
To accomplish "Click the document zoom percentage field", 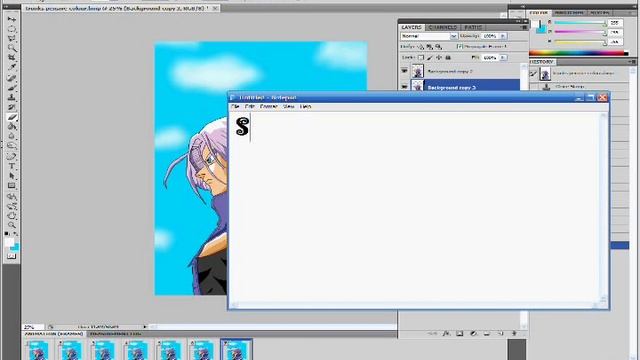I will click(x=33, y=327).
